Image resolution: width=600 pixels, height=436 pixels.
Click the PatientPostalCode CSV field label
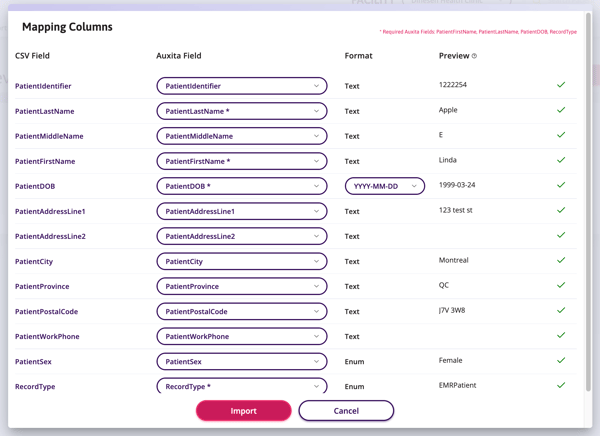click(47, 312)
